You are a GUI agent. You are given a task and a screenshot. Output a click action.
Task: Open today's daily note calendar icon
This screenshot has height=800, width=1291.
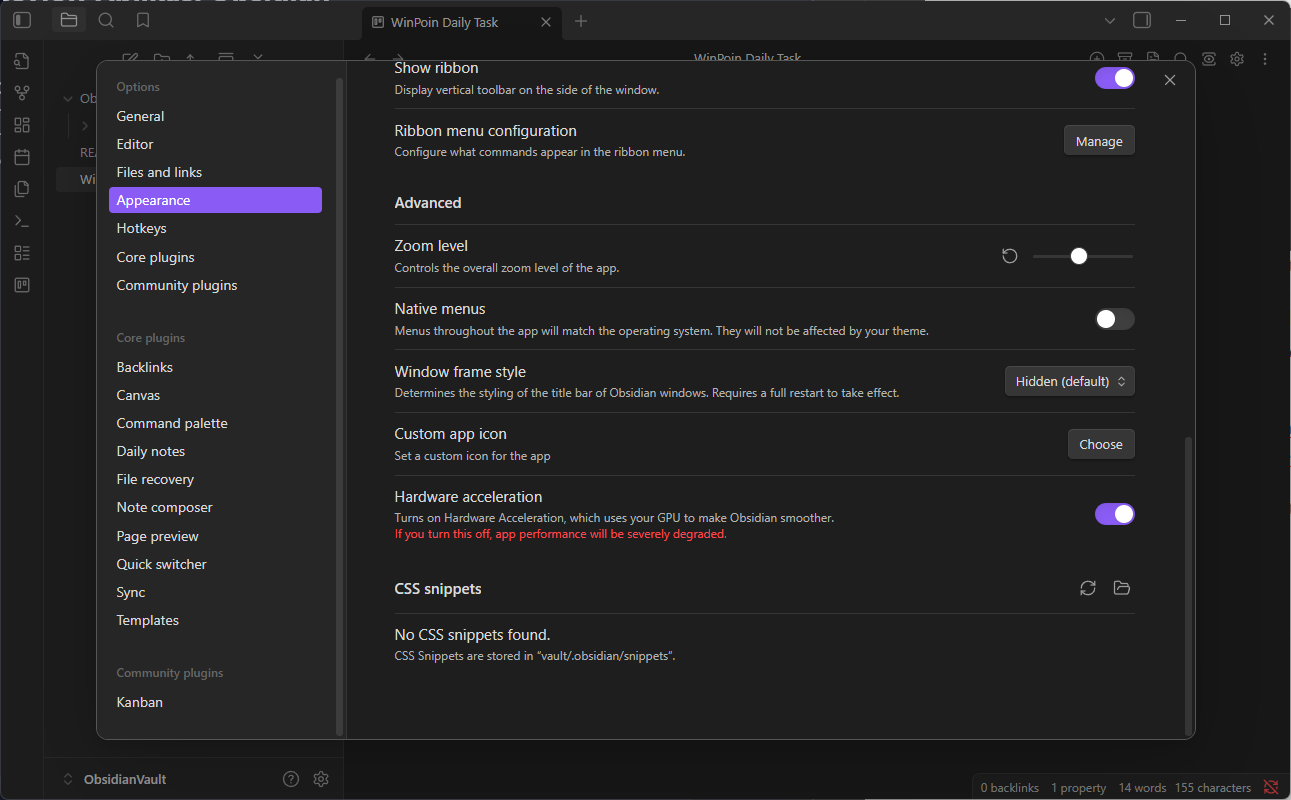pyautogui.click(x=22, y=157)
